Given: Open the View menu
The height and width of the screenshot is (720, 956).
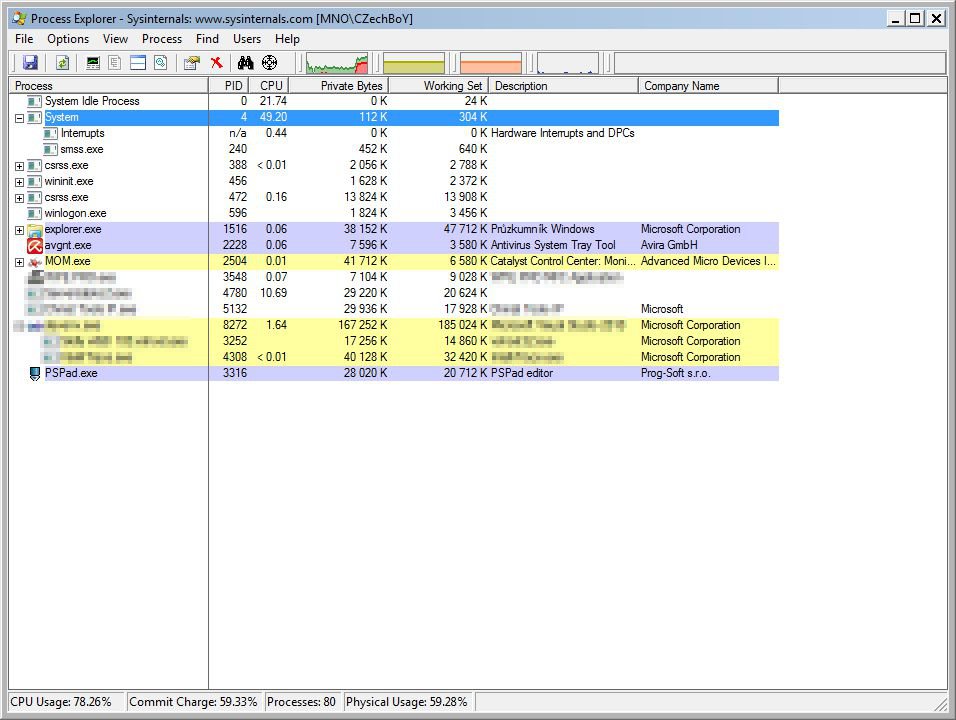Looking at the screenshot, I should 115,39.
